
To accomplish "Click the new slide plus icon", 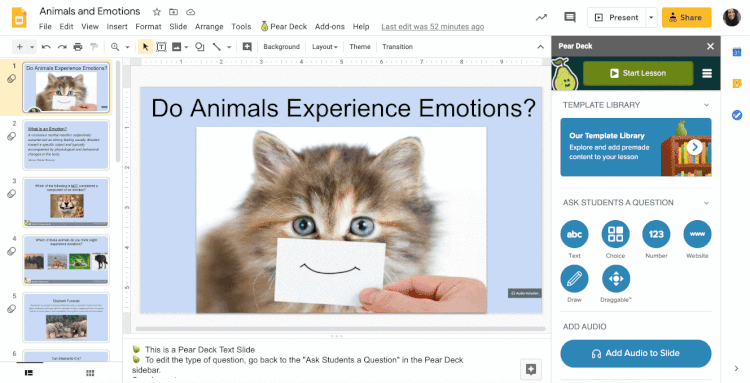I will 20,47.
